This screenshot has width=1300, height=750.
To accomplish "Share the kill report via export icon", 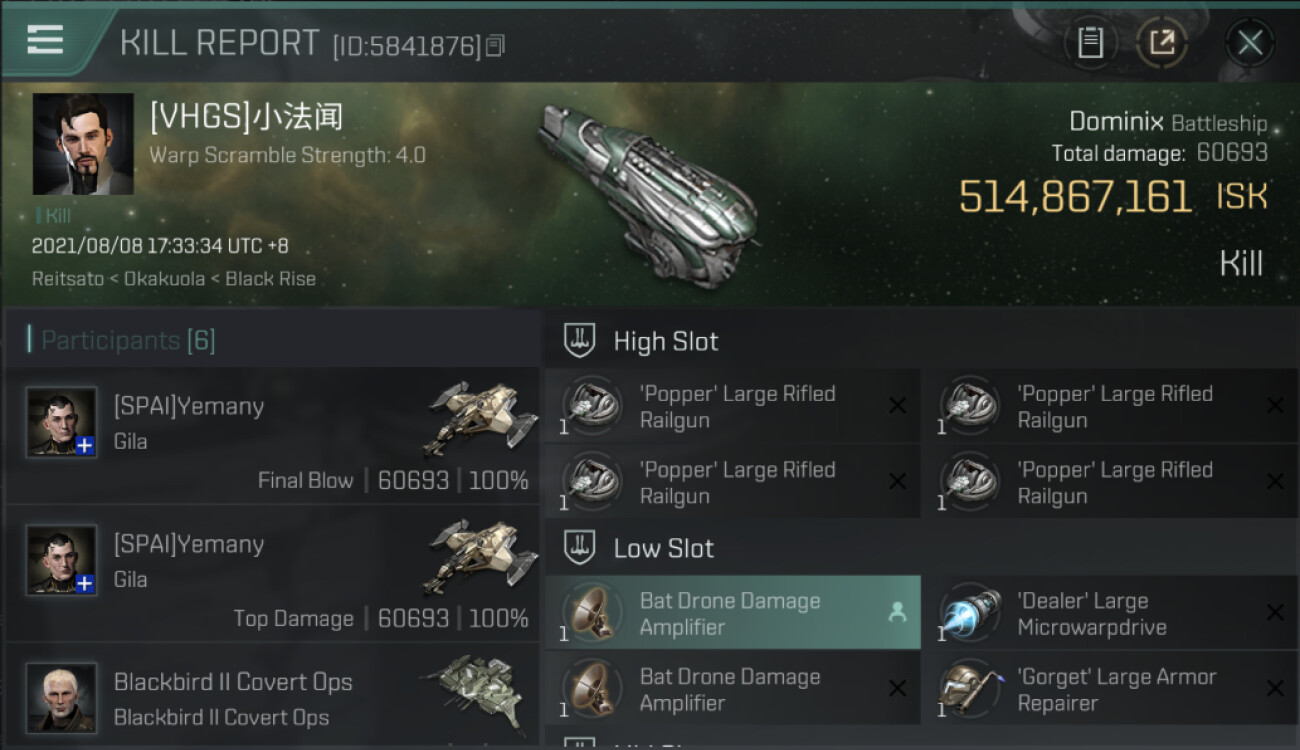I will (x=1161, y=42).
